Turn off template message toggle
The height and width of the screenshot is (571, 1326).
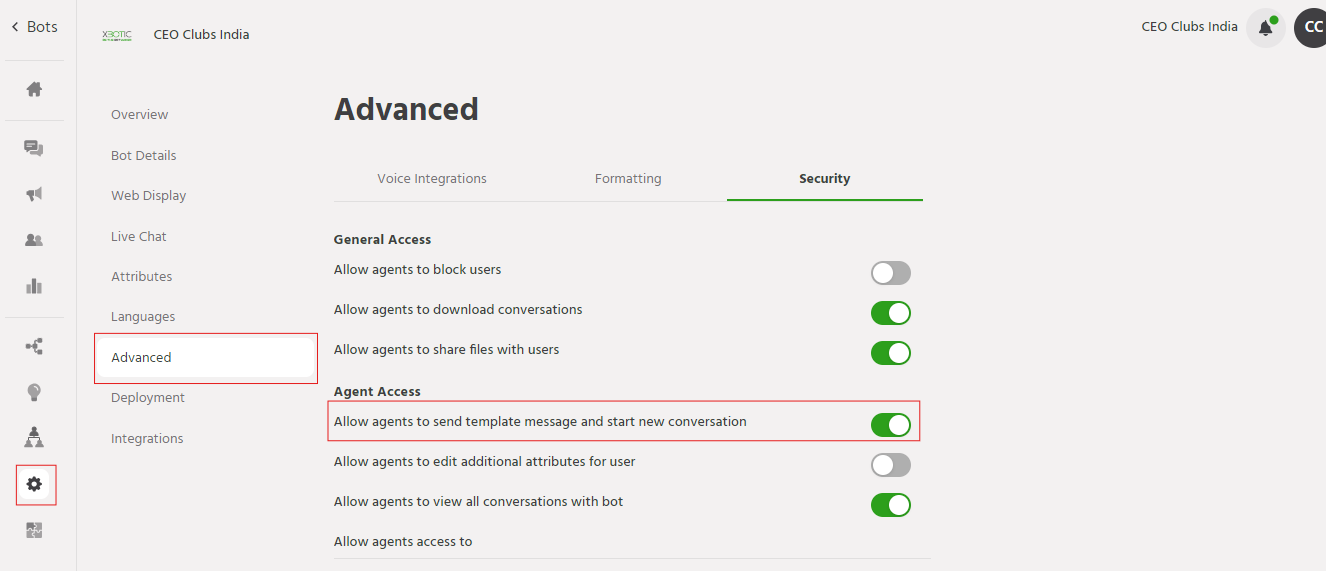[x=890, y=425]
